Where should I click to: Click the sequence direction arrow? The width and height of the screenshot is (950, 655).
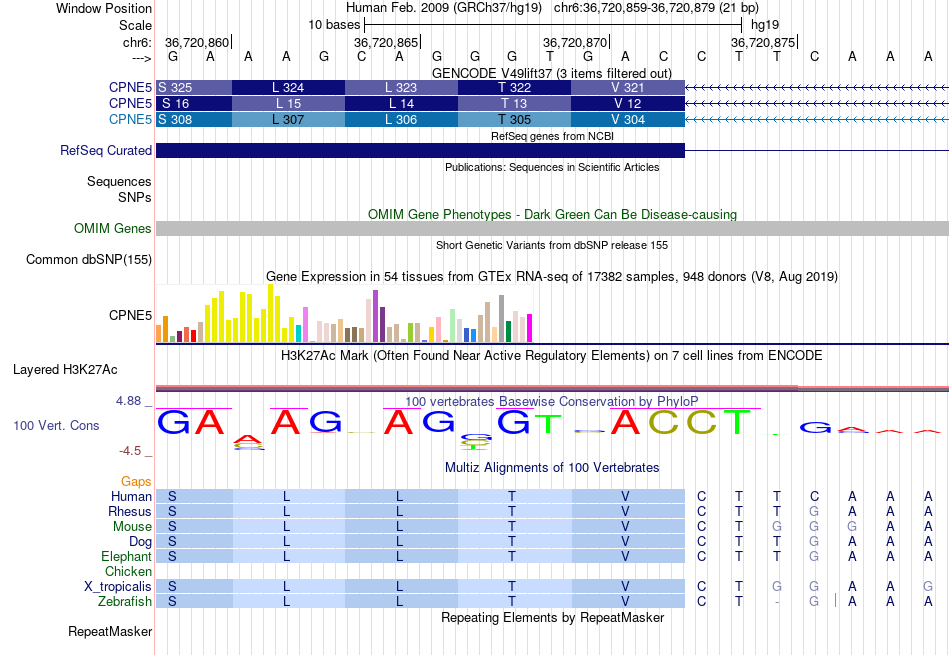(x=141, y=58)
